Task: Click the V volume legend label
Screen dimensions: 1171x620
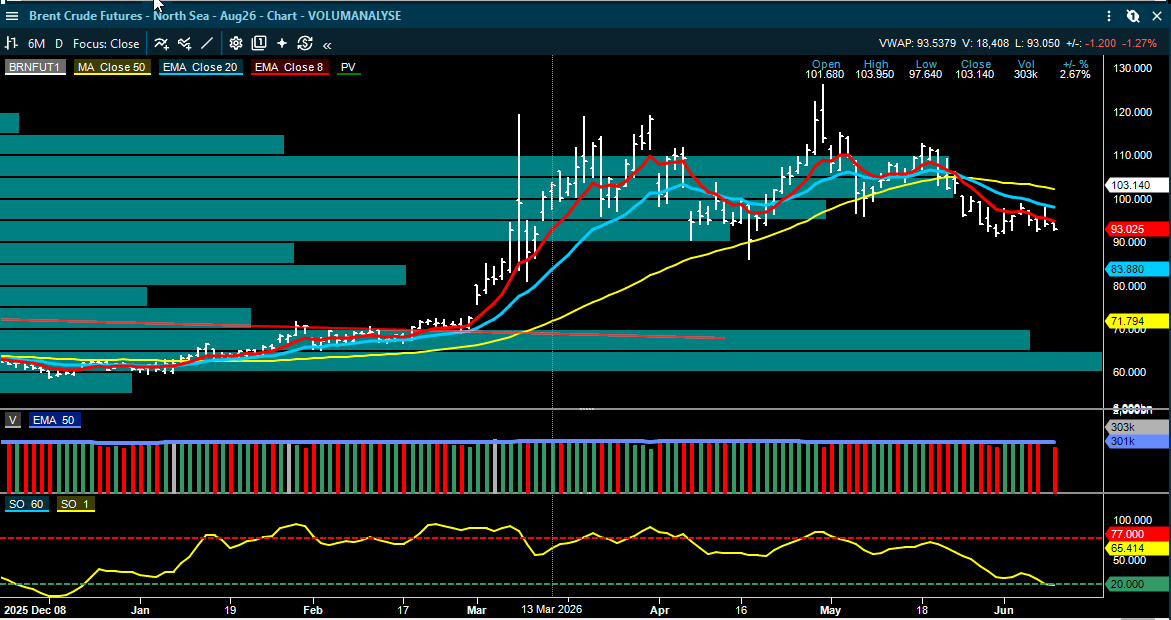Action: click(12, 421)
